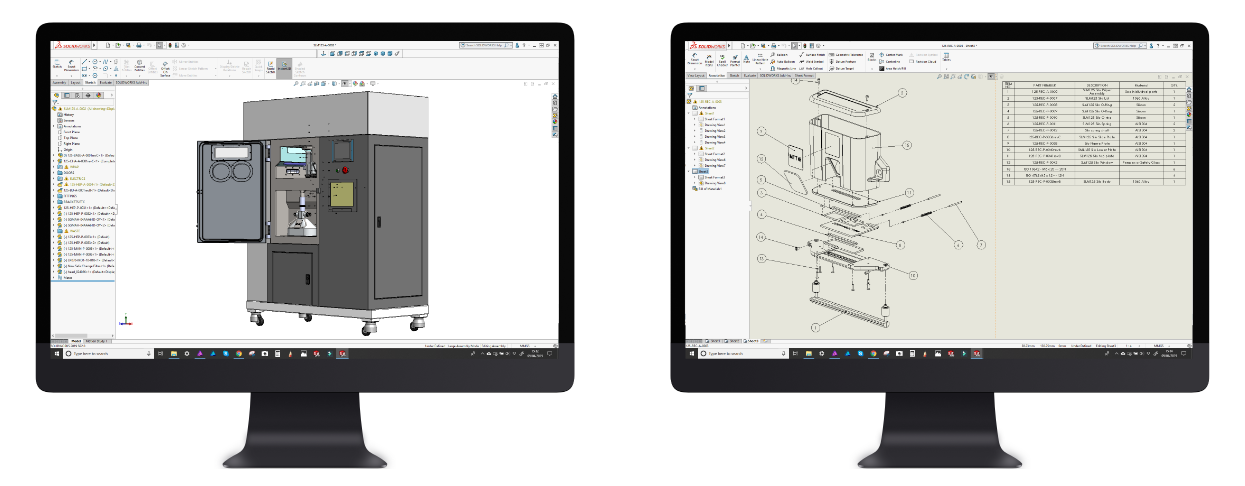Open File Explorer from the left monitor taskbar
The image size is (1245, 486).
pos(173,354)
